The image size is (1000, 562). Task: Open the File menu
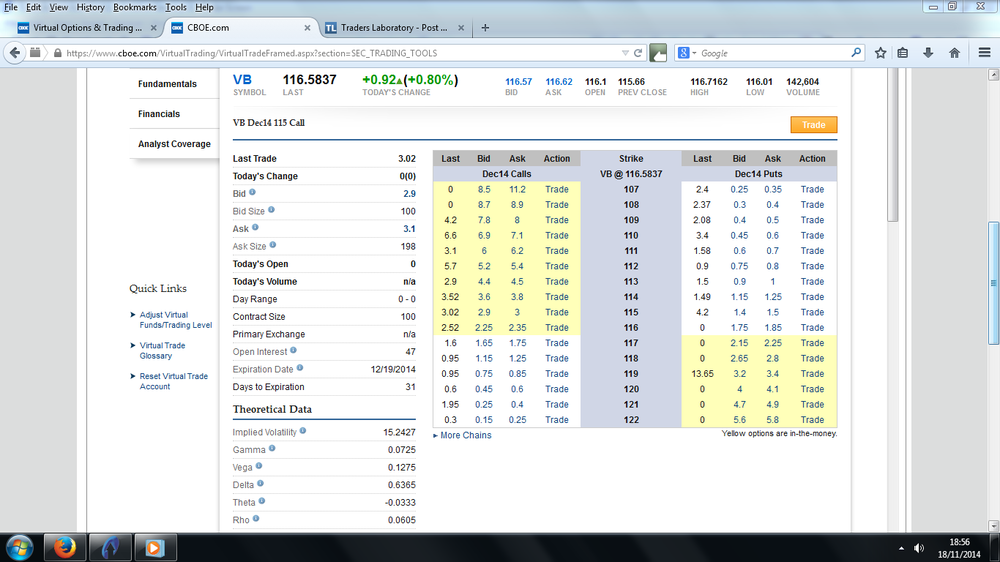[11, 7]
